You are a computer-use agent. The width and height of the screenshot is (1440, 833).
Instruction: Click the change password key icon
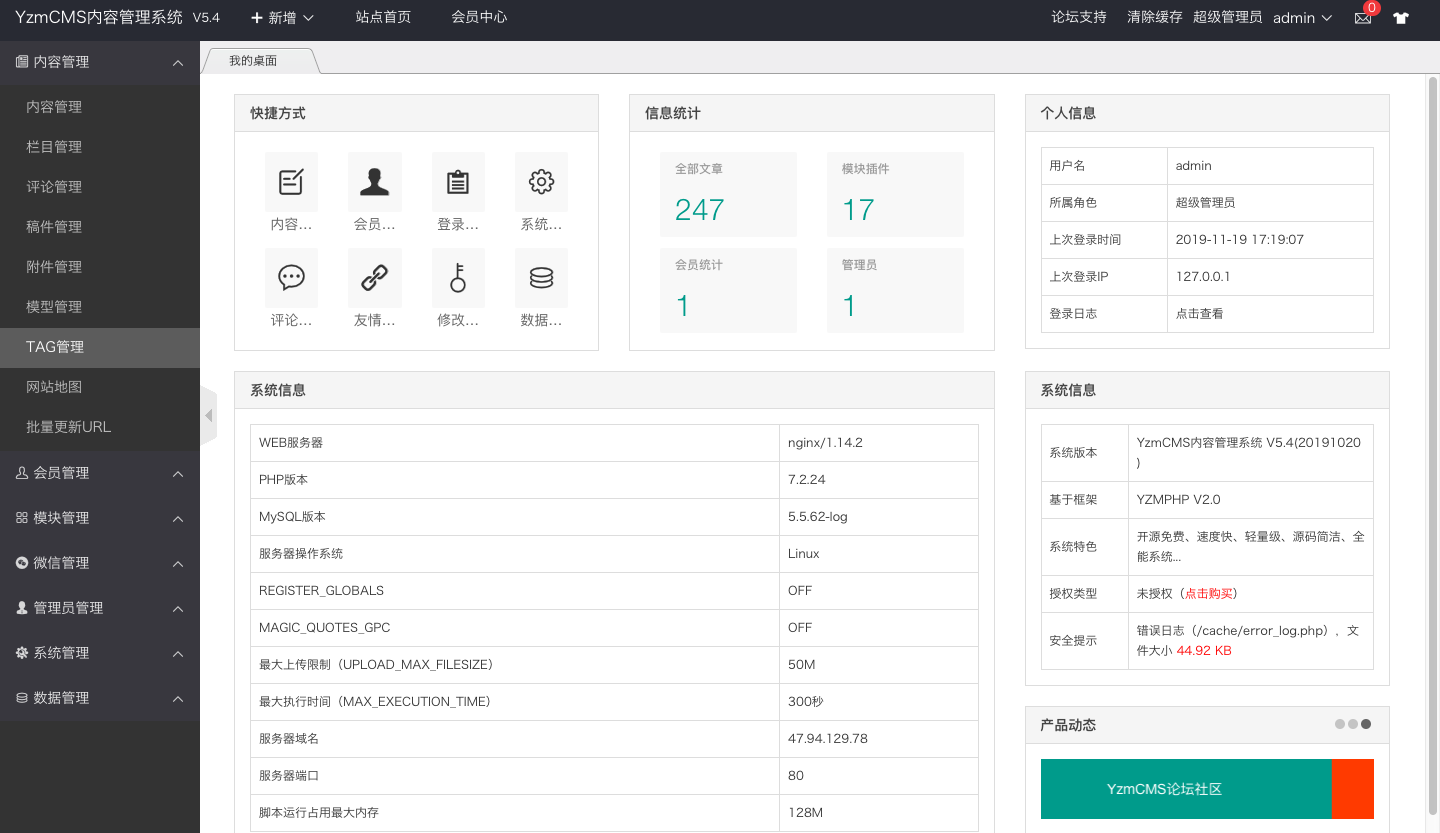458,278
